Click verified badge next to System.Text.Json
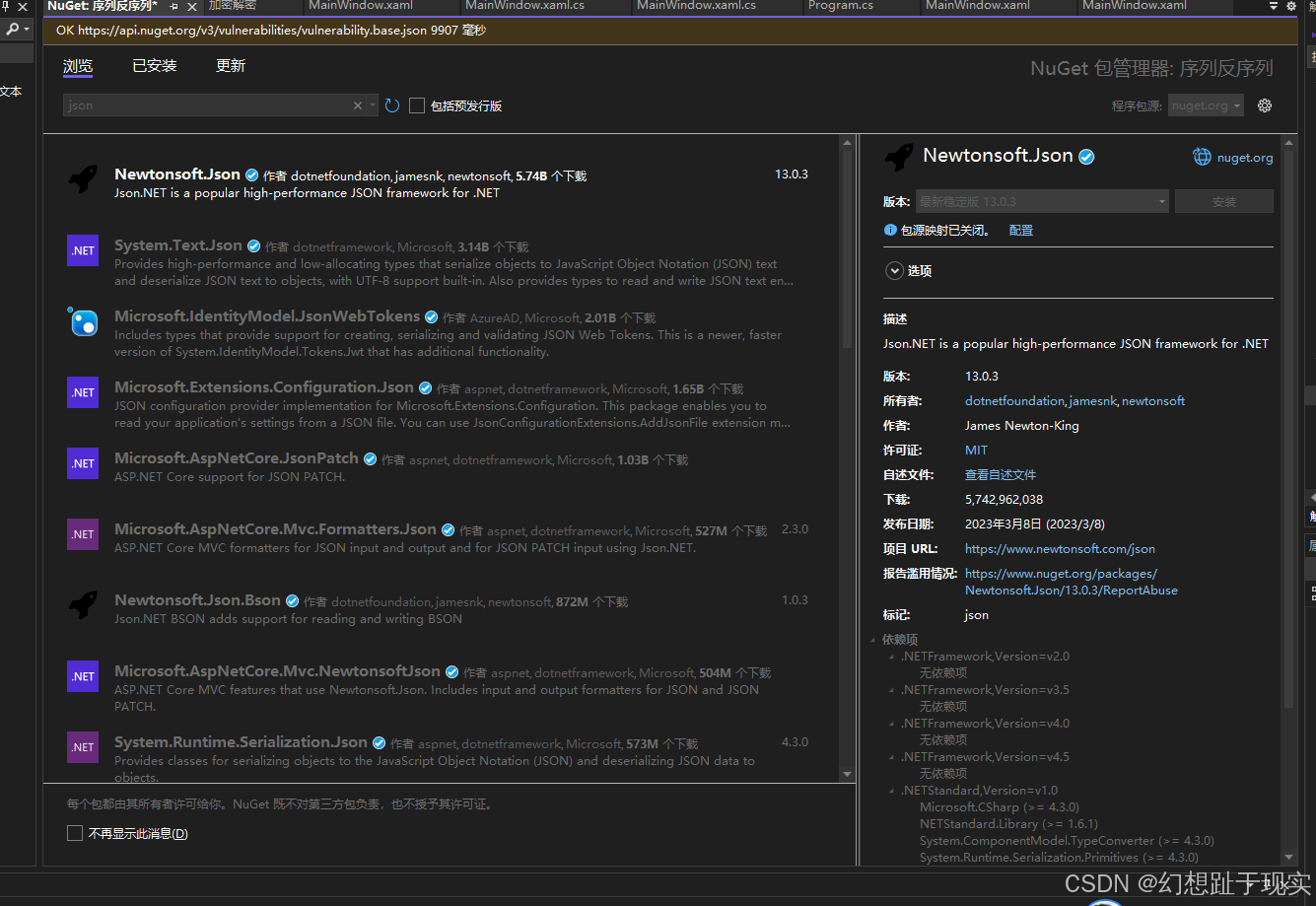The image size is (1316, 906). coord(253,246)
